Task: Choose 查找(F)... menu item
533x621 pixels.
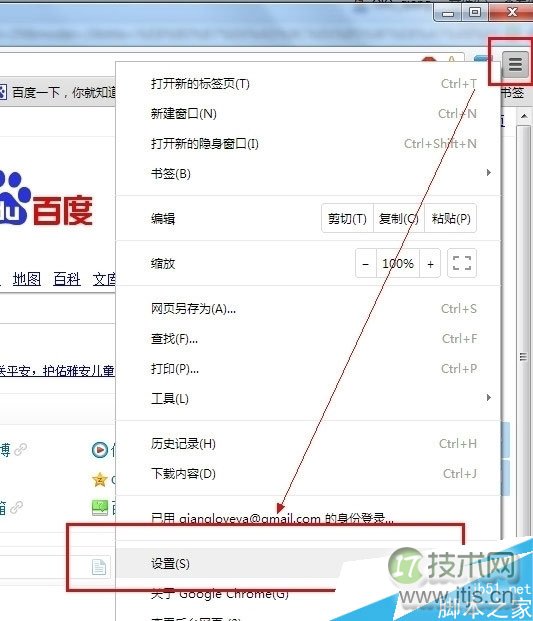Action: pyautogui.click(x=310, y=339)
